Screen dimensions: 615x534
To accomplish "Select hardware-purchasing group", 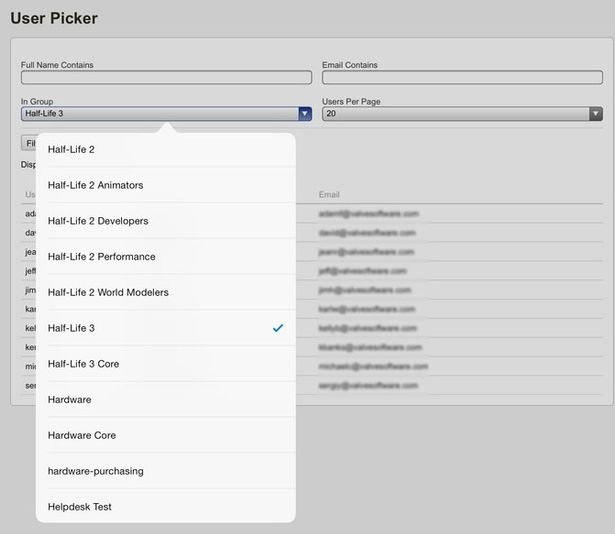I will pos(166,471).
